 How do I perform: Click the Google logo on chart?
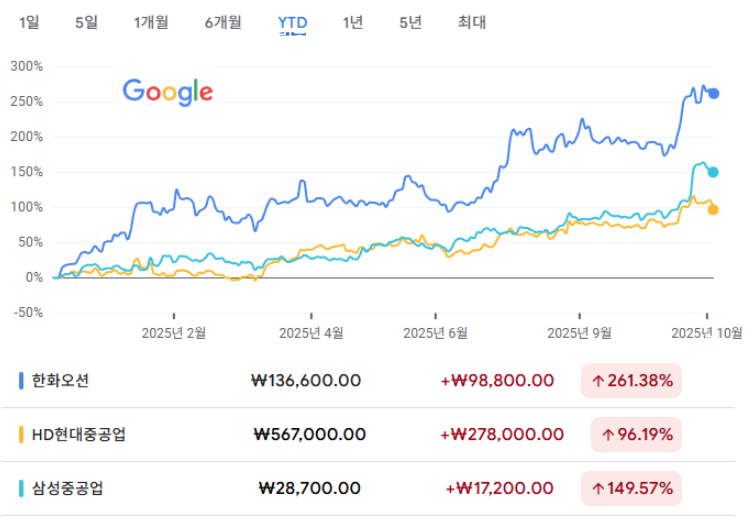click(x=168, y=92)
